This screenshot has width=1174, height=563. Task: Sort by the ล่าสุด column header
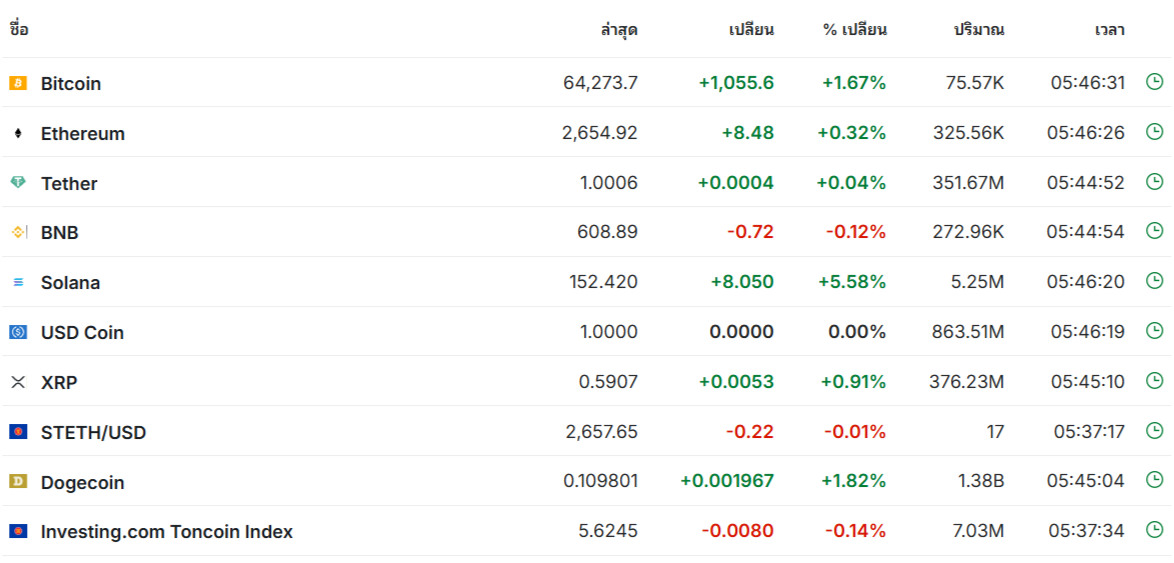tap(618, 30)
